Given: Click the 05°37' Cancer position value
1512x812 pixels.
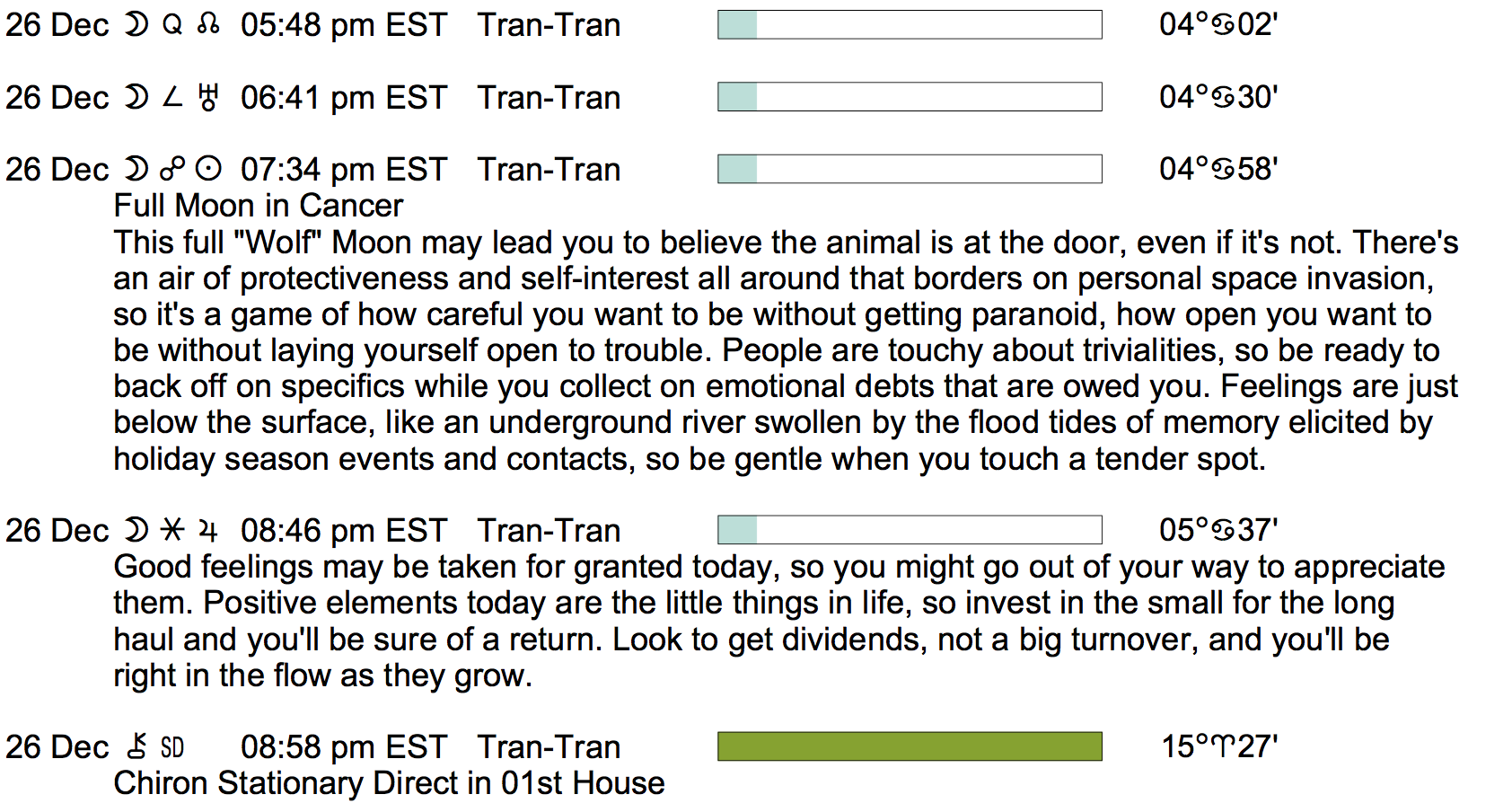Looking at the screenshot, I should tap(1218, 530).
